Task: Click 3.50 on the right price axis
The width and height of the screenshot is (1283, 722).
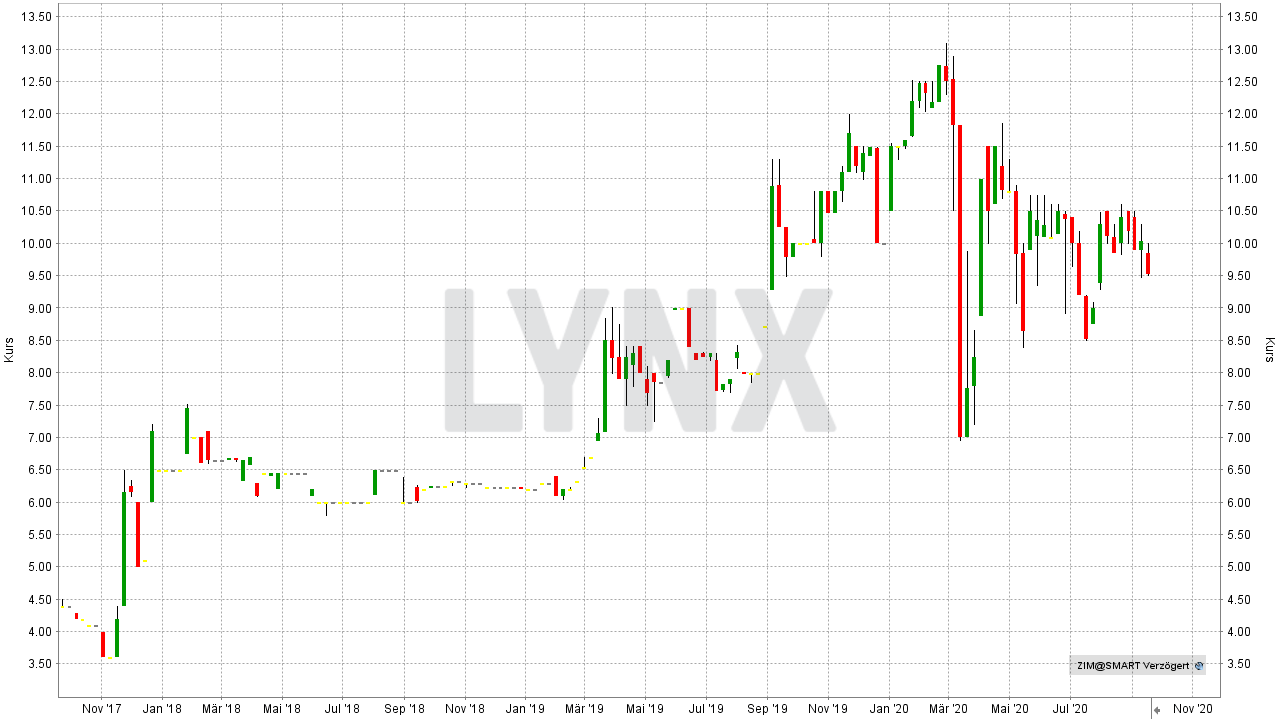Action: click(x=1240, y=664)
